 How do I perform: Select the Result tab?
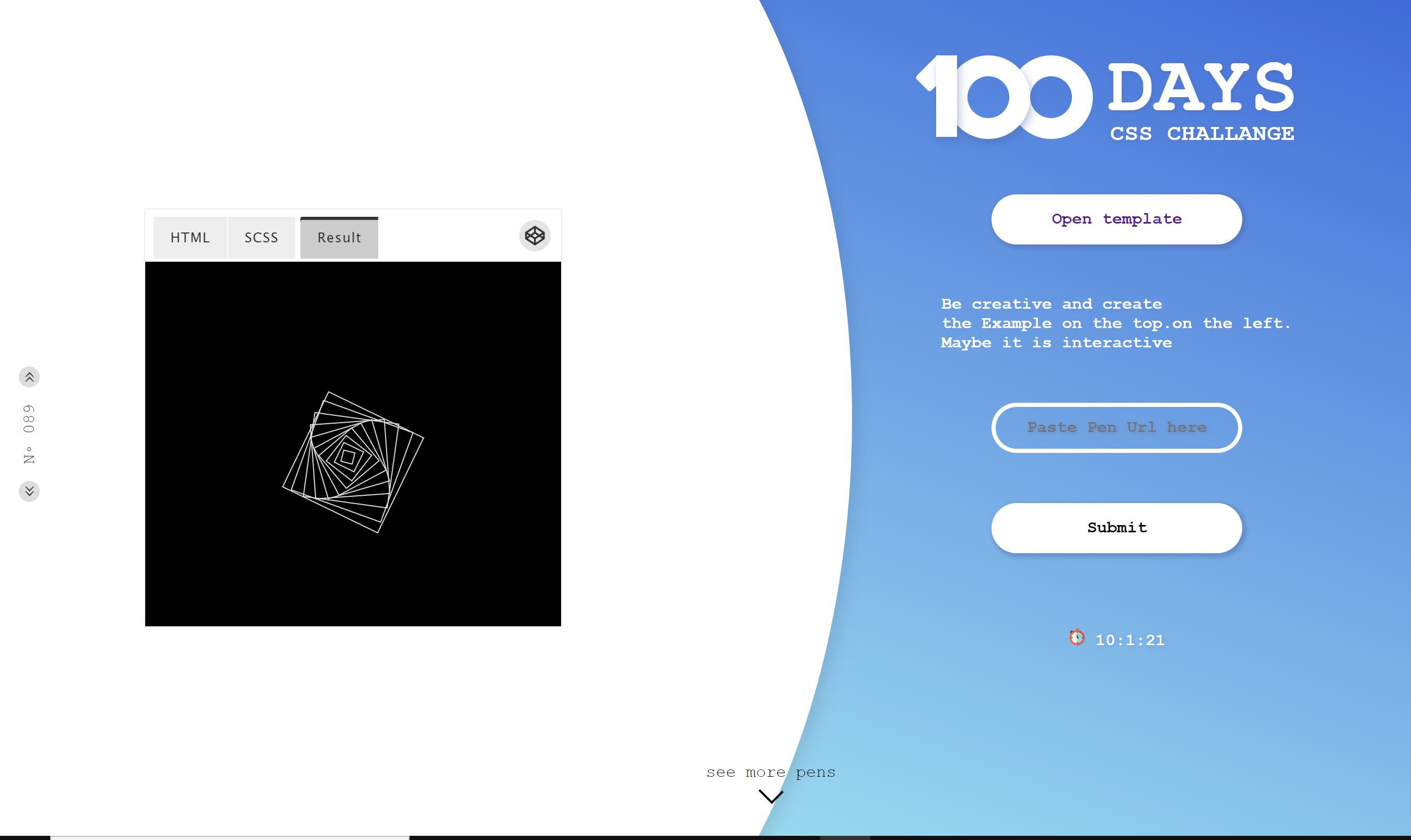click(339, 238)
